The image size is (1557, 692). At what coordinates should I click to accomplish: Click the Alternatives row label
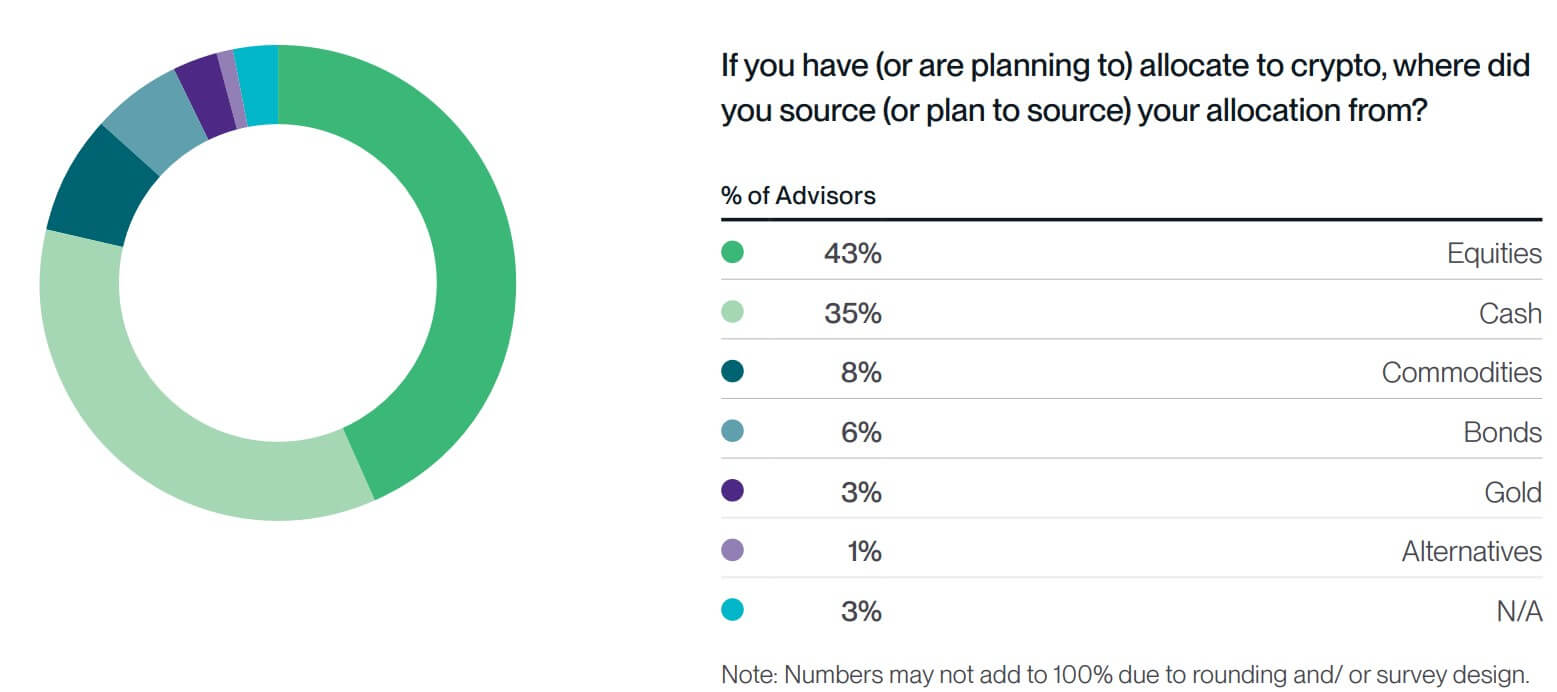pos(1471,550)
